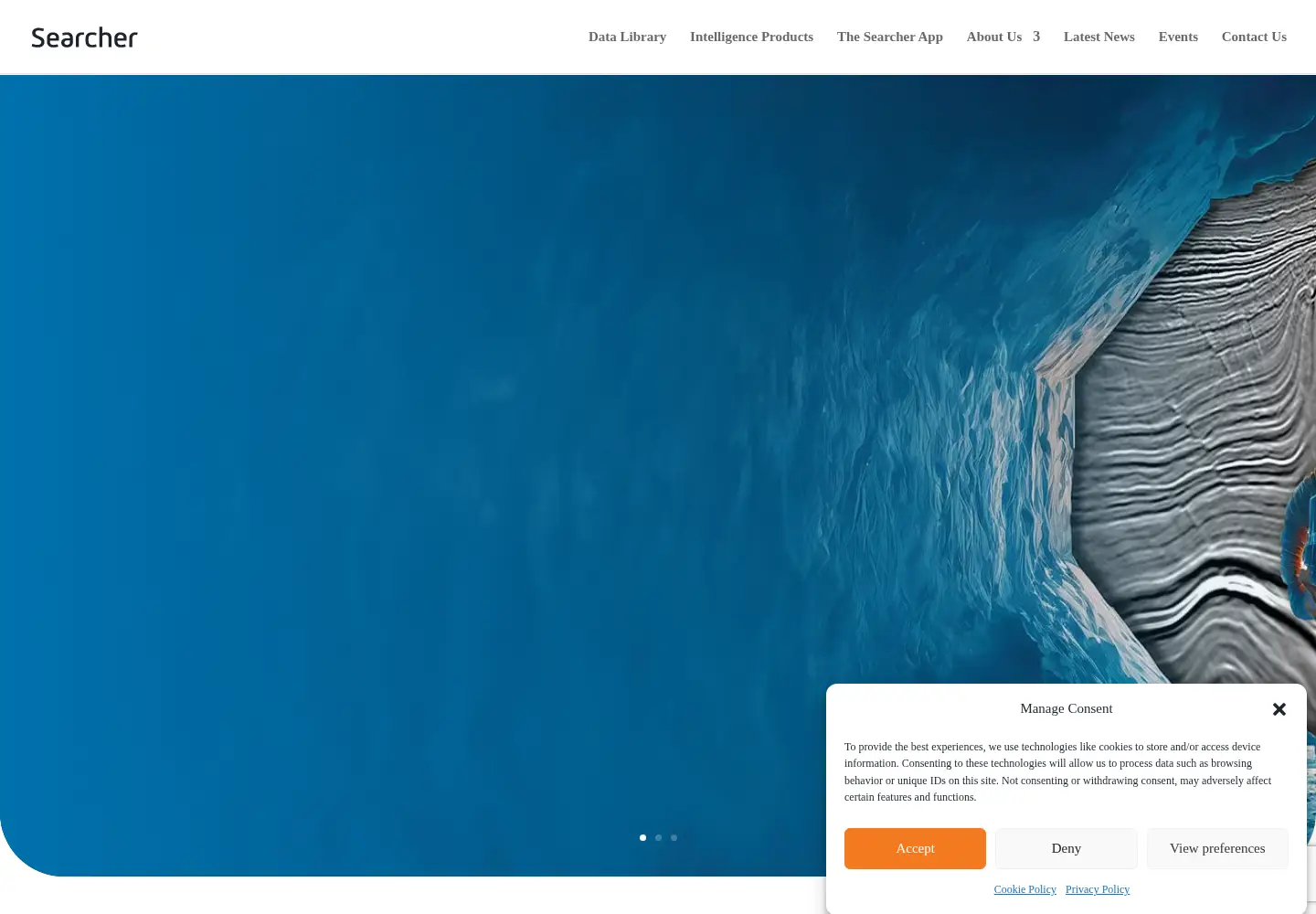This screenshot has height=914, width=1316.
Task: Select the first slider dot
Action: [643, 837]
